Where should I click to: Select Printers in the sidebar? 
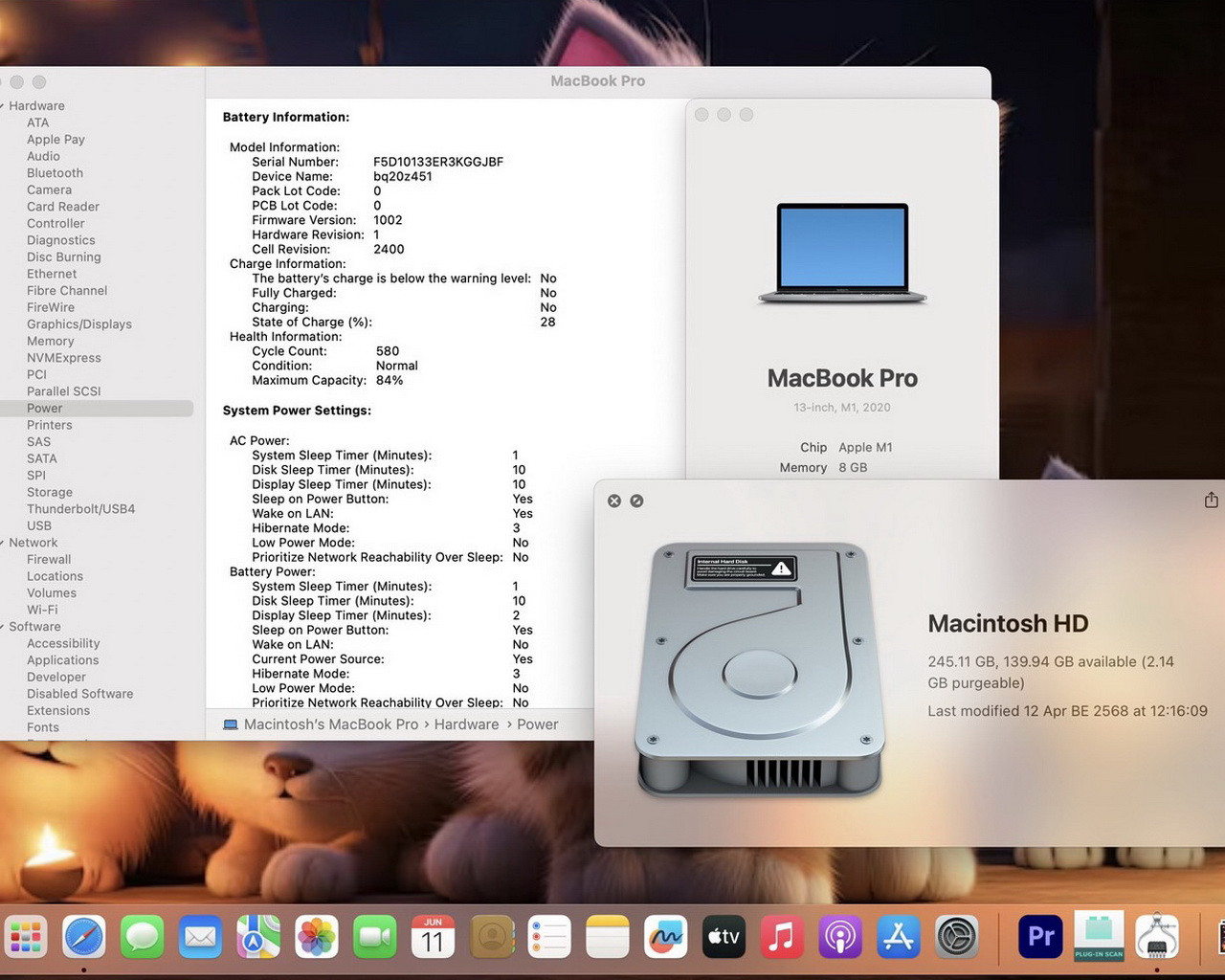(50, 425)
